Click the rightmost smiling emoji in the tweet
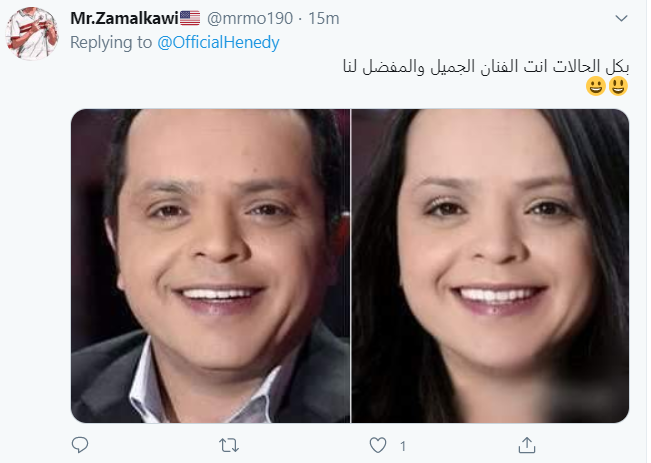The height and width of the screenshot is (463, 651). click(618, 86)
